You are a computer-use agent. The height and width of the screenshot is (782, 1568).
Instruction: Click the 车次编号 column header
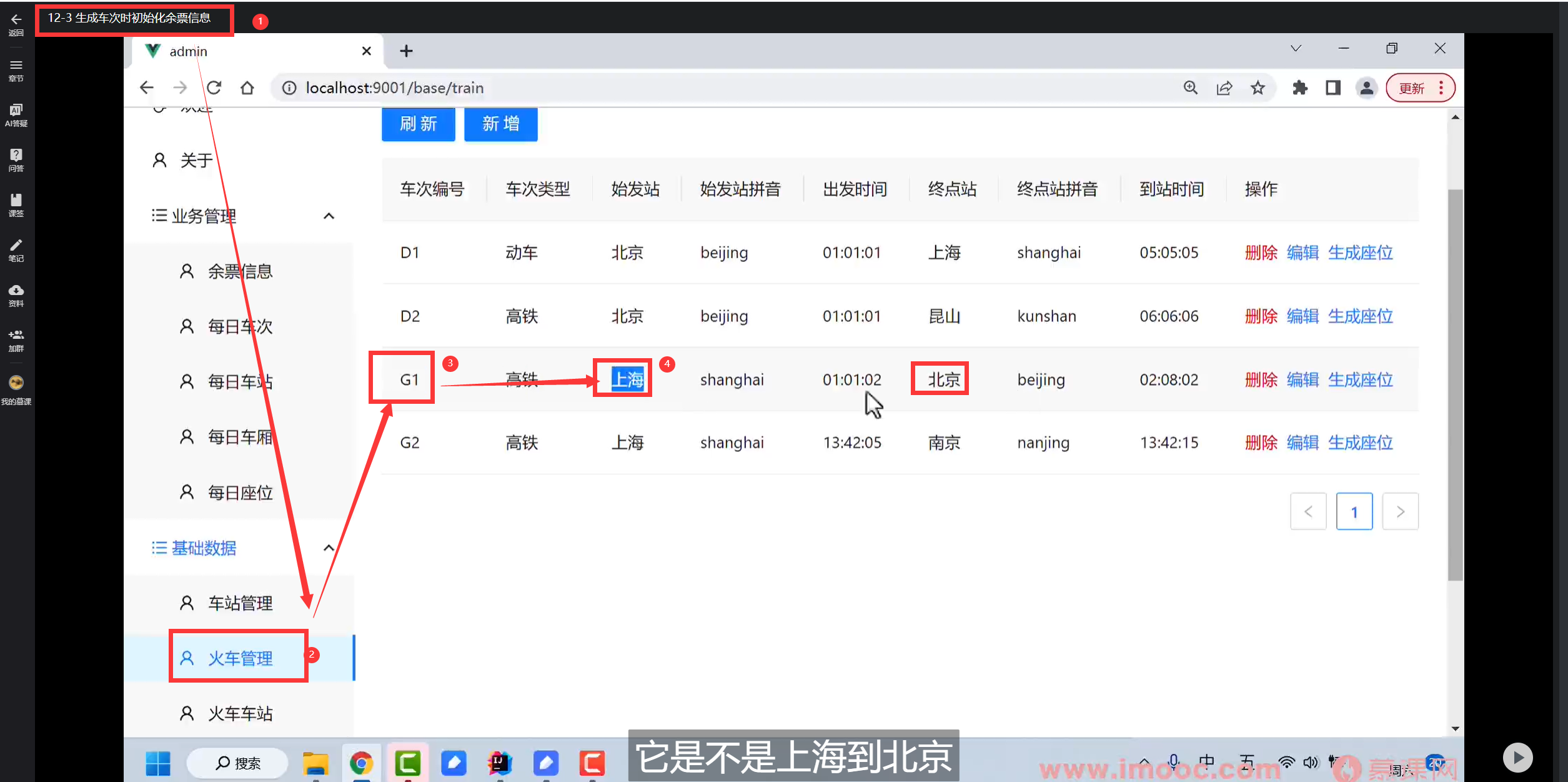pos(432,189)
